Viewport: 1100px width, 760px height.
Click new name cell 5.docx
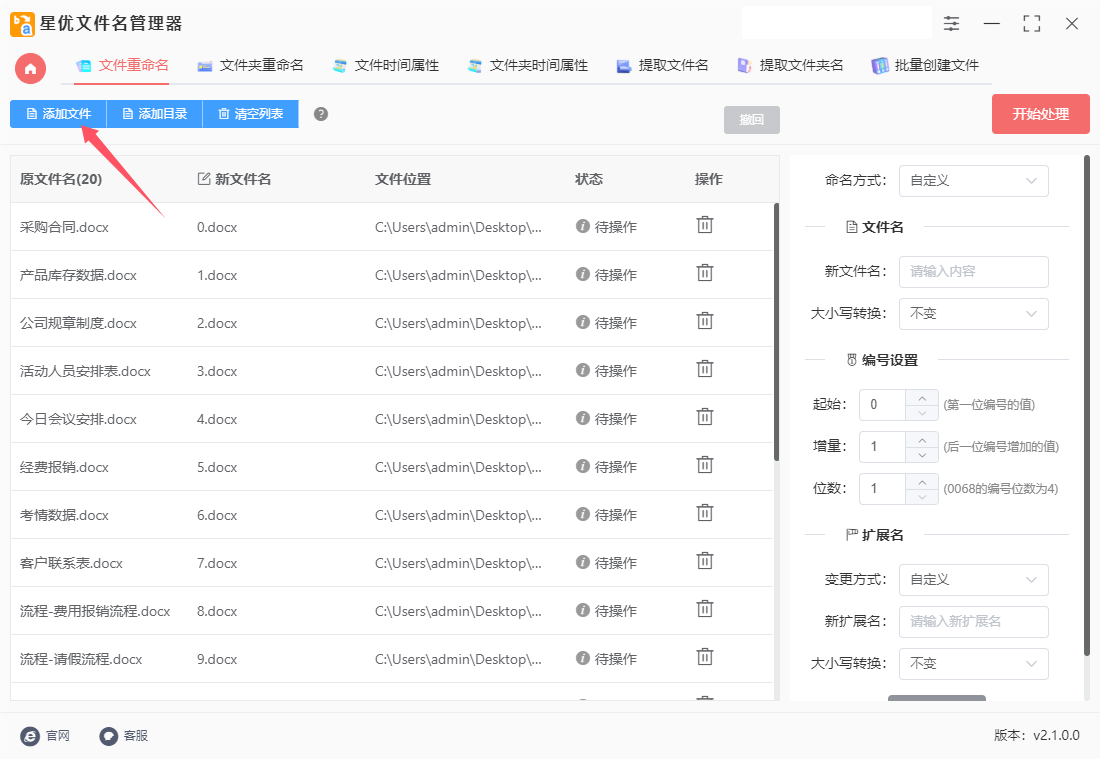(x=217, y=467)
